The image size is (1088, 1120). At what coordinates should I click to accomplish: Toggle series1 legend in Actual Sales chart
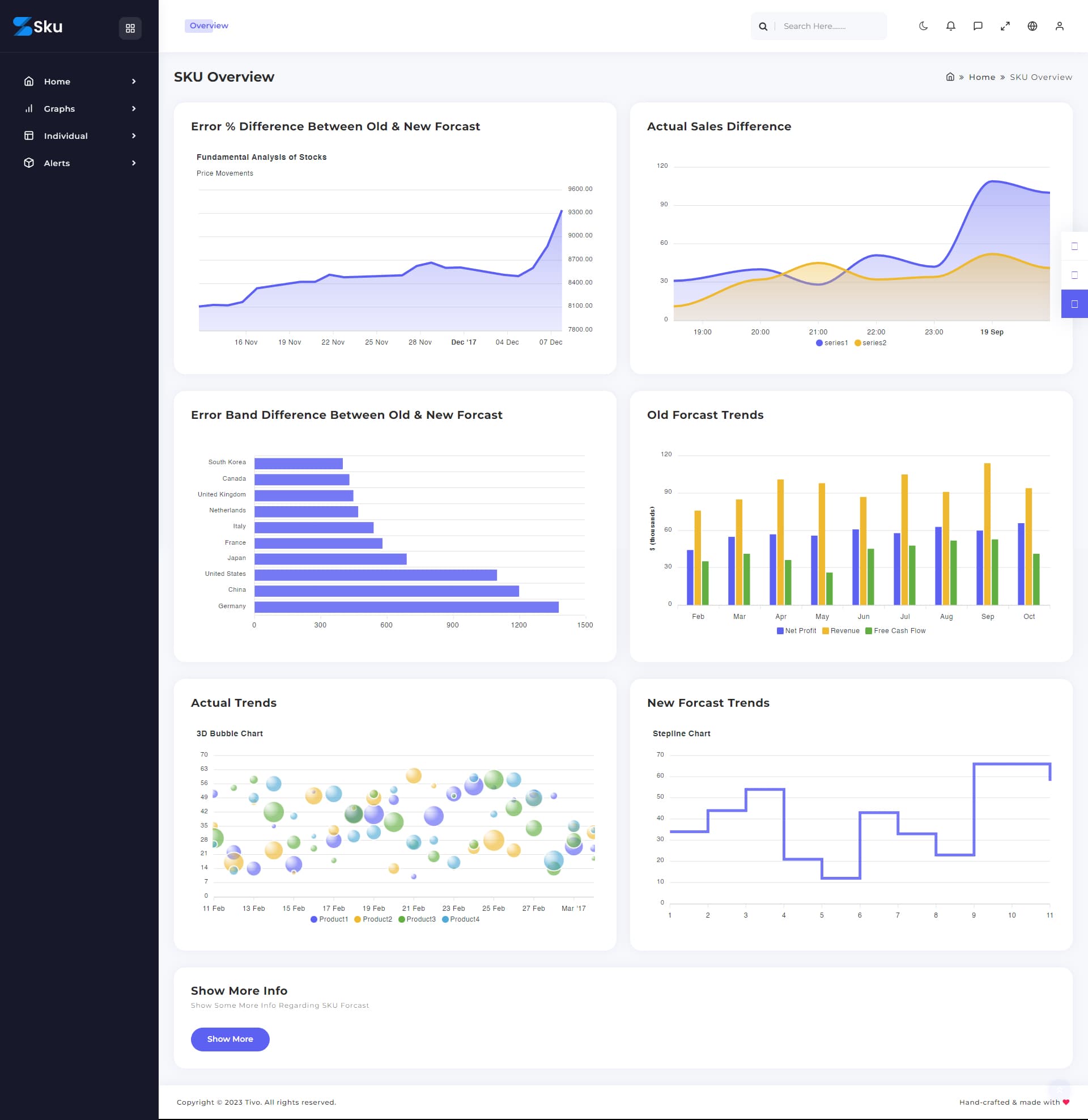832,343
